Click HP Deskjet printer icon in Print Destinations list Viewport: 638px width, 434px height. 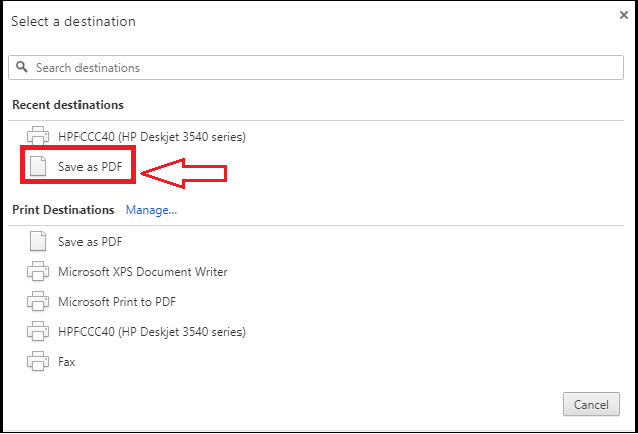(x=38, y=331)
